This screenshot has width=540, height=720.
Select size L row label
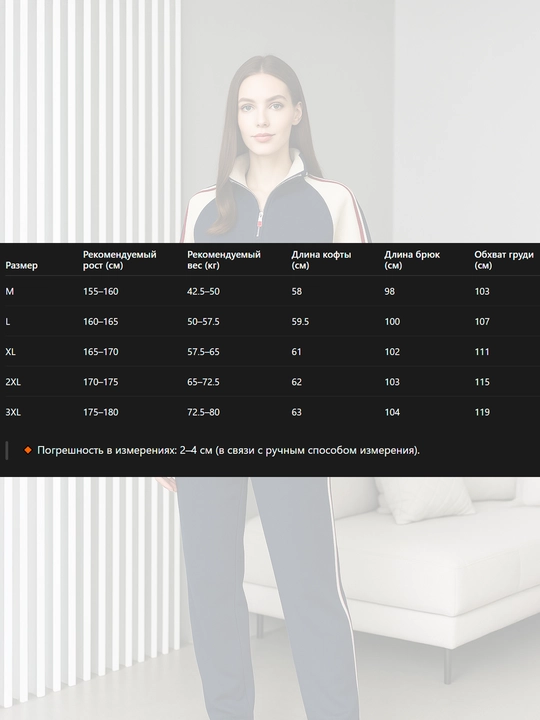(x=8, y=321)
